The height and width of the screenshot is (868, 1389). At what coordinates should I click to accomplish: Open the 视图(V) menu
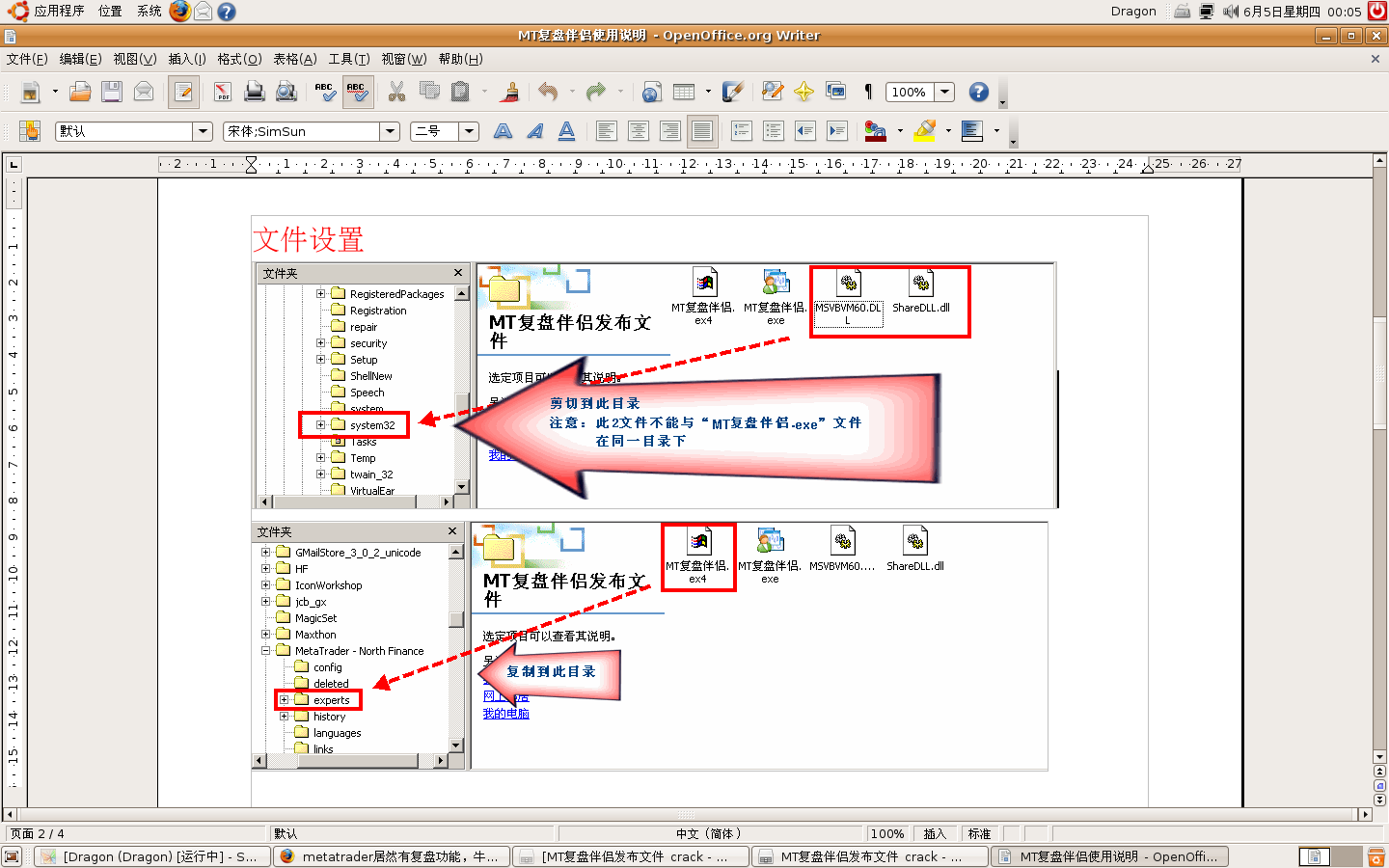click(x=134, y=59)
